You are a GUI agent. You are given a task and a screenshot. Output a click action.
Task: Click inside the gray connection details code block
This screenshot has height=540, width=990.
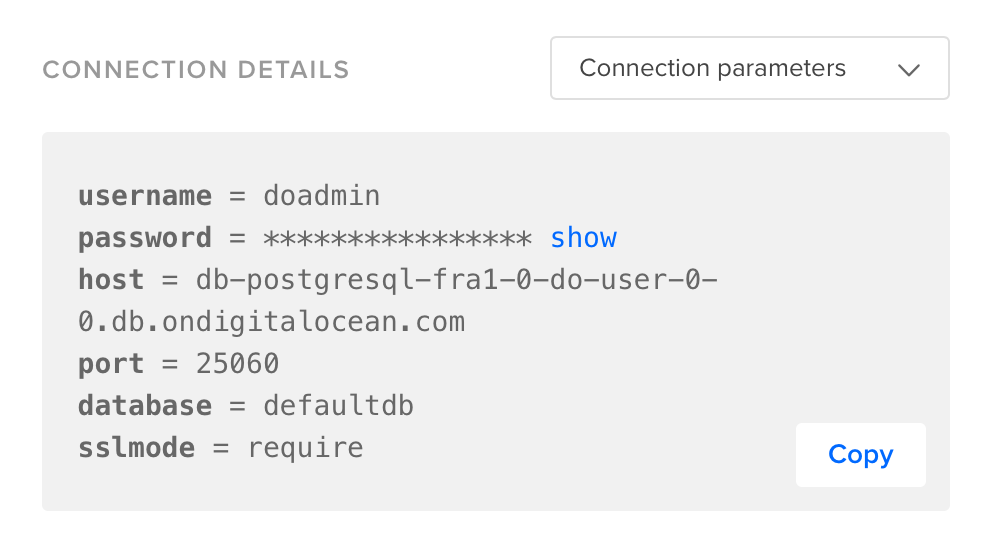click(496, 321)
